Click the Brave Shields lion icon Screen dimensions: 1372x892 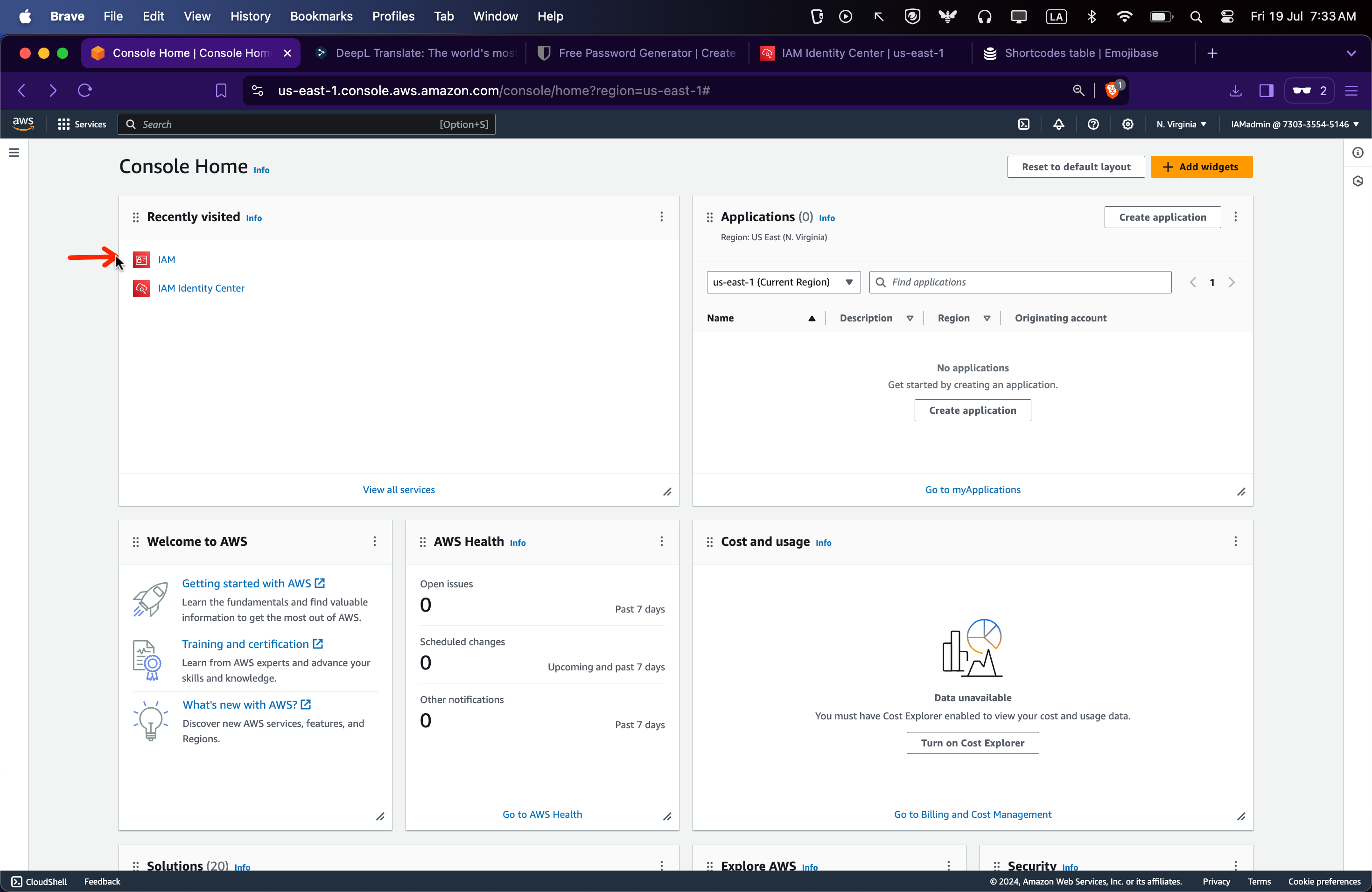point(1112,91)
